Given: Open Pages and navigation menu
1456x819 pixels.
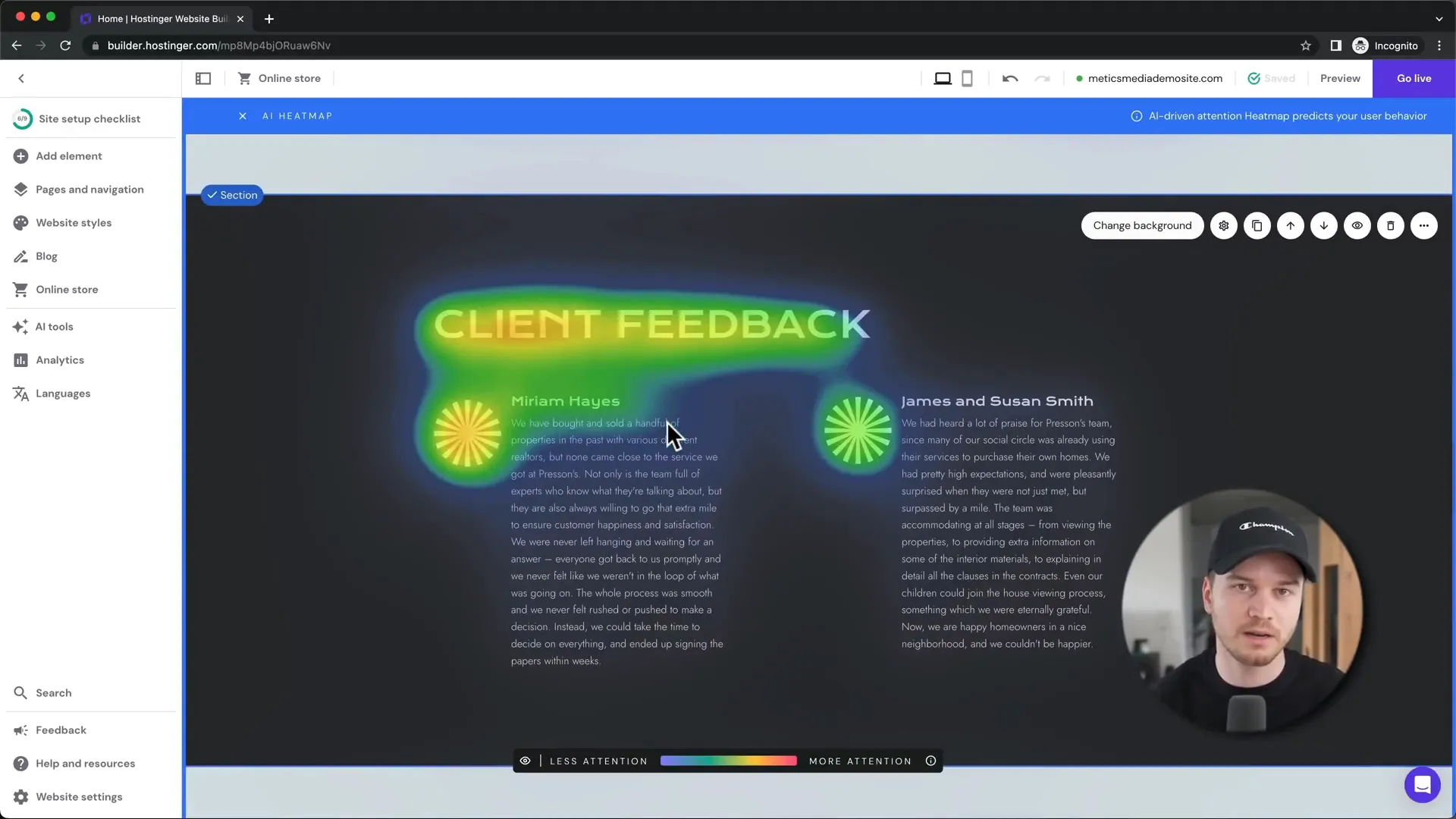Looking at the screenshot, I should (x=89, y=189).
